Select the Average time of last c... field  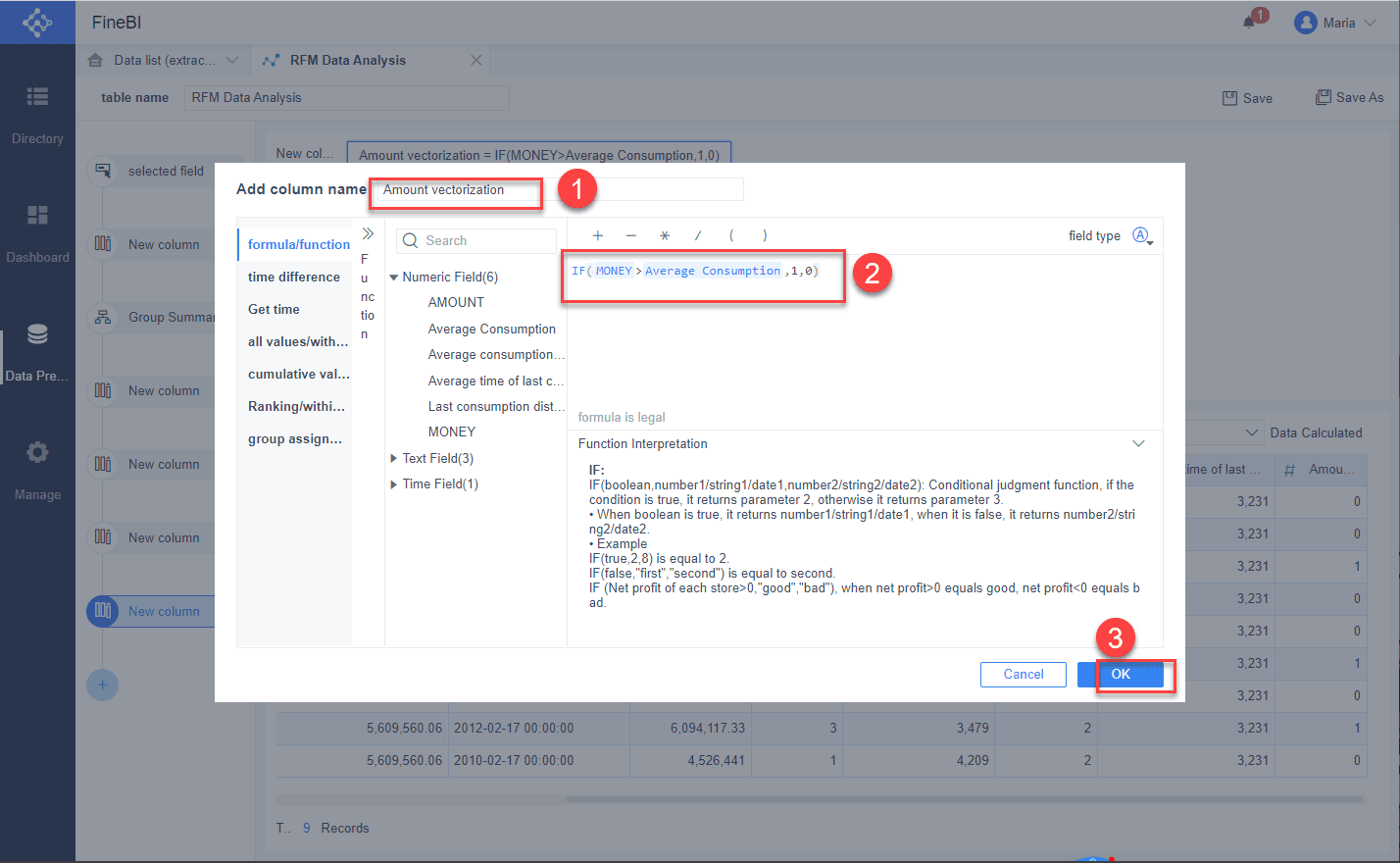pyautogui.click(x=496, y=381)
